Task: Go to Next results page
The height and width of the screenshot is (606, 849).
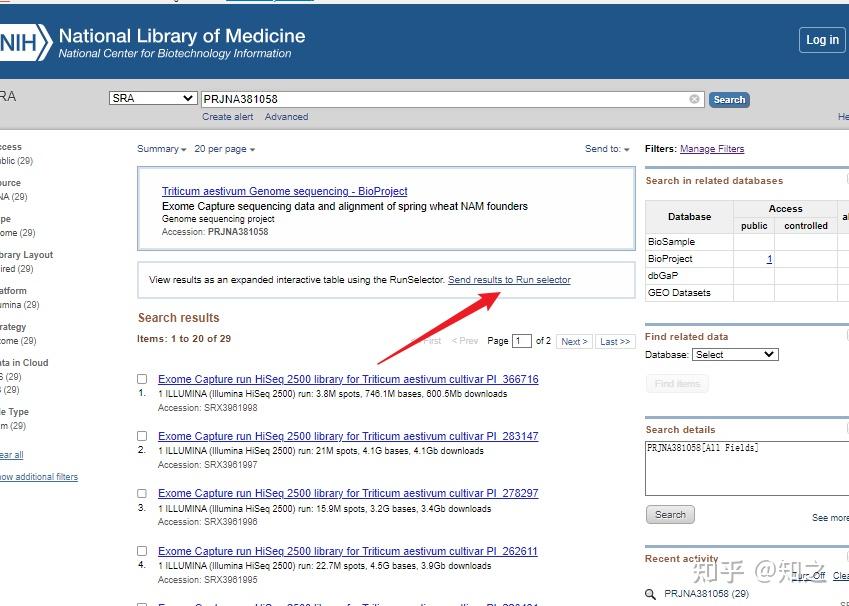Action: (574, 342)
